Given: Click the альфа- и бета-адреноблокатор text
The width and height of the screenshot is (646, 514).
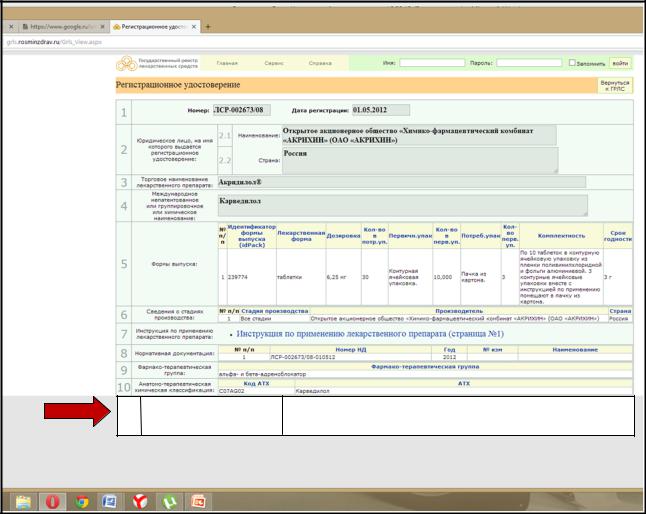Looking at the screenshot, I should coord(262,374).
